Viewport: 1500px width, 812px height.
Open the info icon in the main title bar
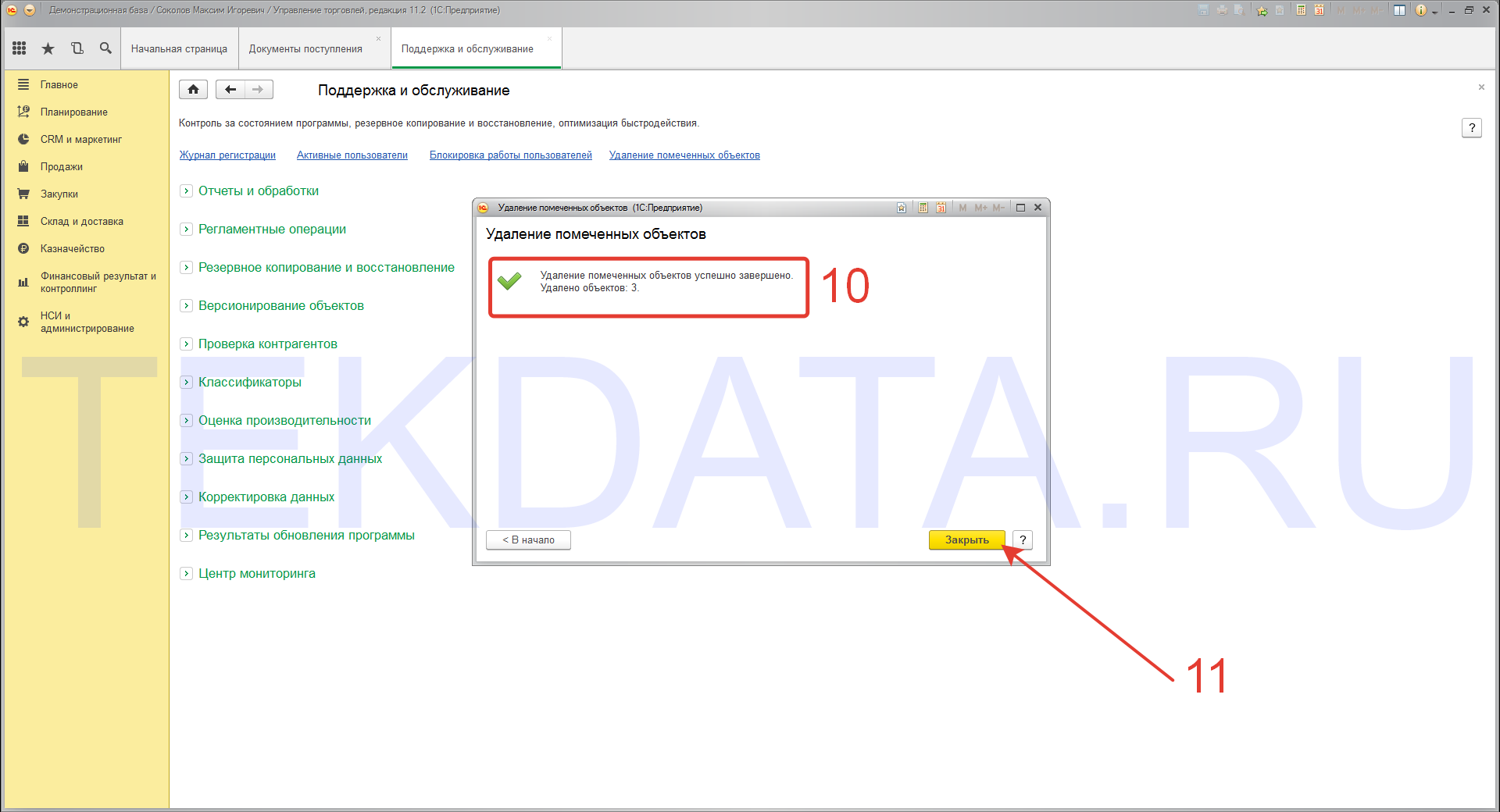tap(1421, 10)
